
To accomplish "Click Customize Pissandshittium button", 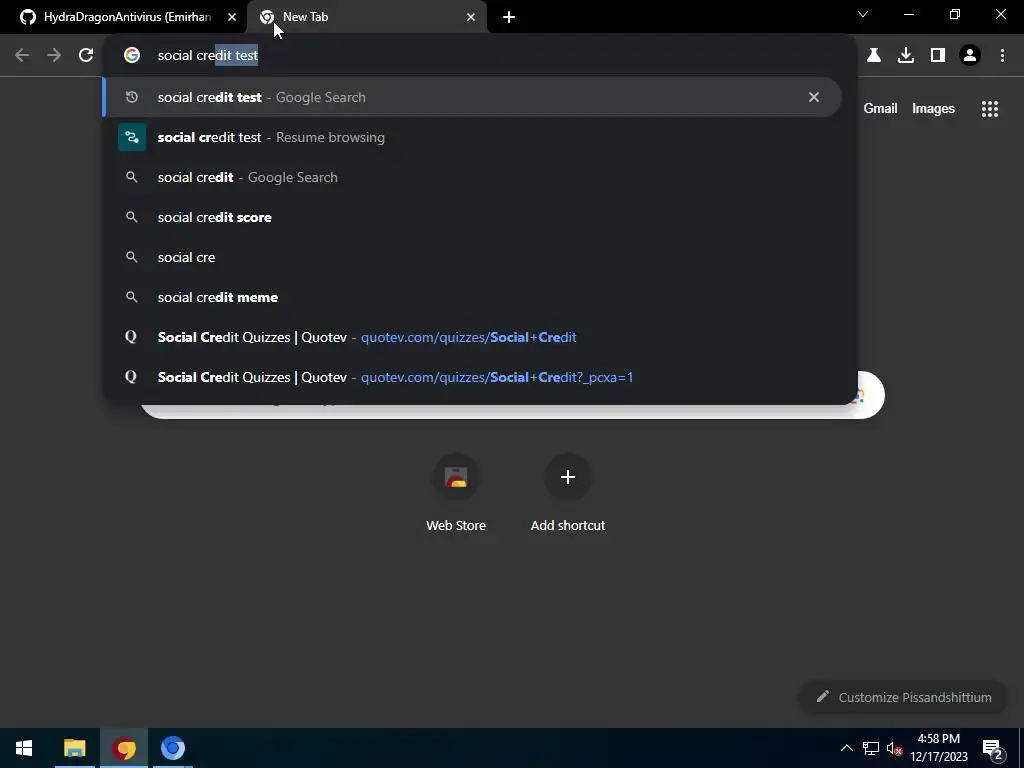I will [x=904, y=697].
